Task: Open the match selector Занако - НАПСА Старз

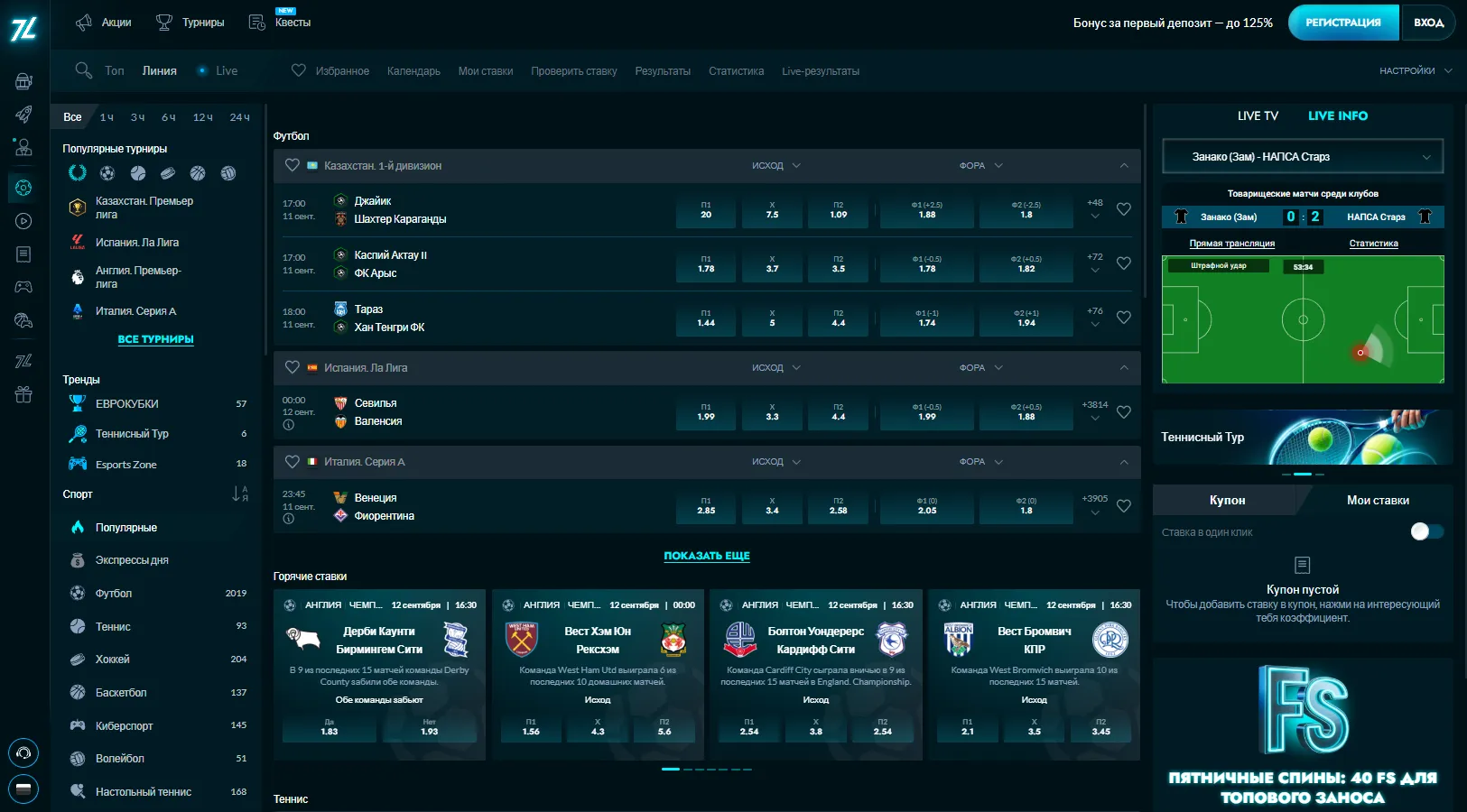Action: coord(1303,156)
